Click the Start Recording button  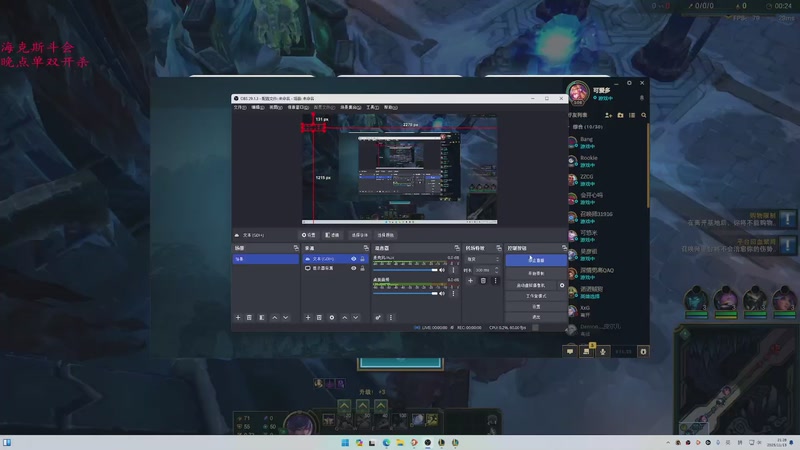click(x=535, y=273)
